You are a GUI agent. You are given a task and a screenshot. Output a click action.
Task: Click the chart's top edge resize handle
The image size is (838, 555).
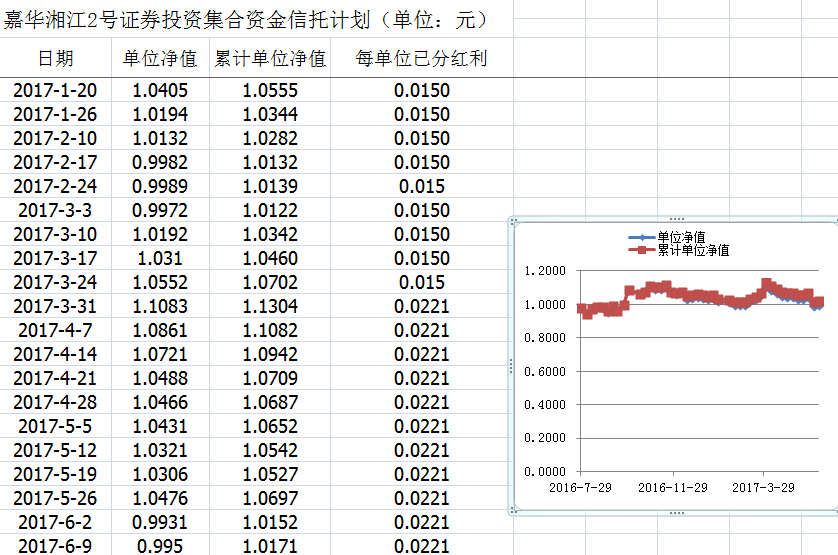tap(677, 218)
